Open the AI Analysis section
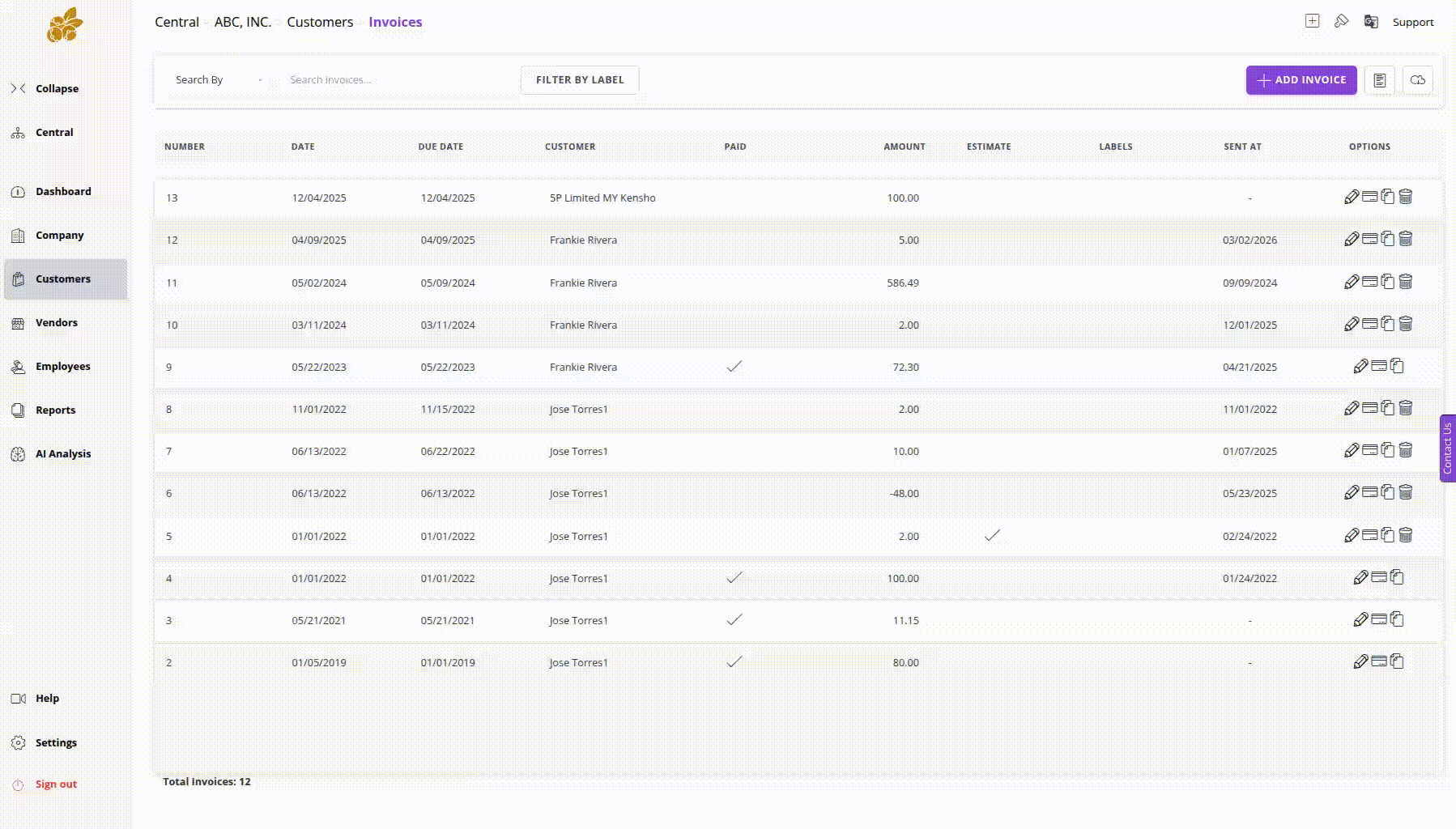 [64, 453]
